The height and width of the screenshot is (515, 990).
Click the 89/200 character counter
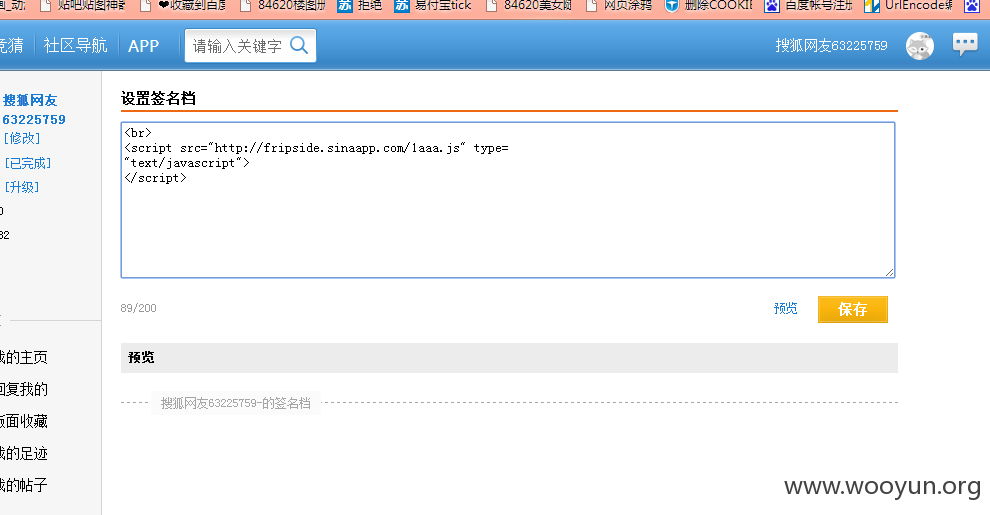pos(138,308)
